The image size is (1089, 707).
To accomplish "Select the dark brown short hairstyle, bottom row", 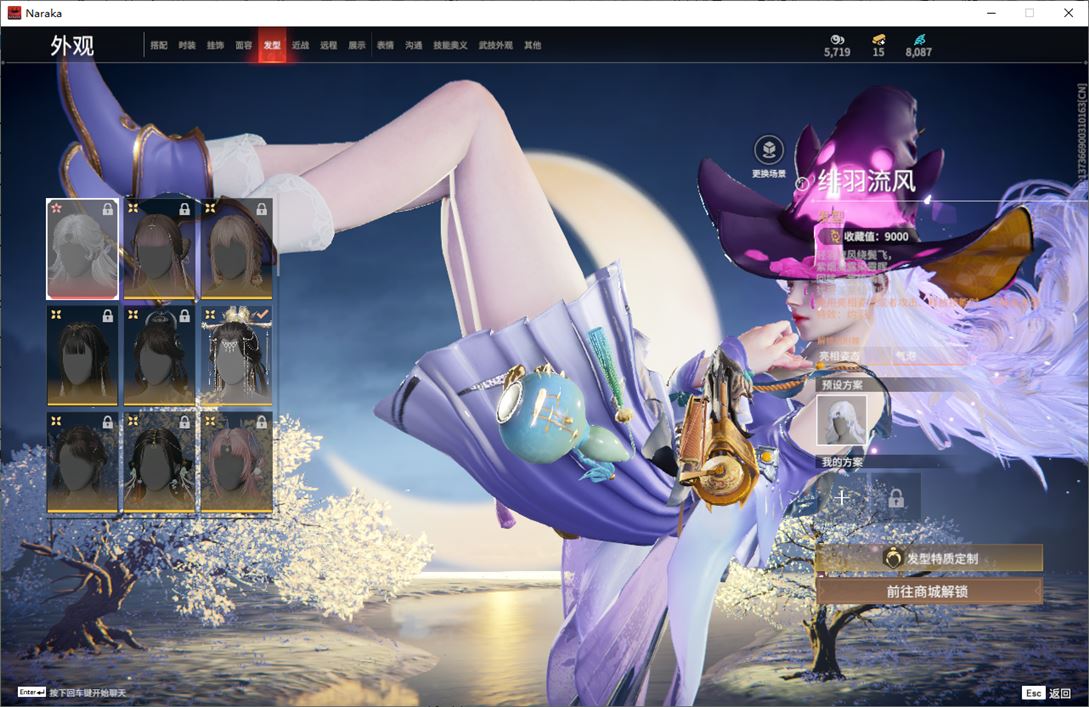I will pyautogui.click(x=82, y=463).
